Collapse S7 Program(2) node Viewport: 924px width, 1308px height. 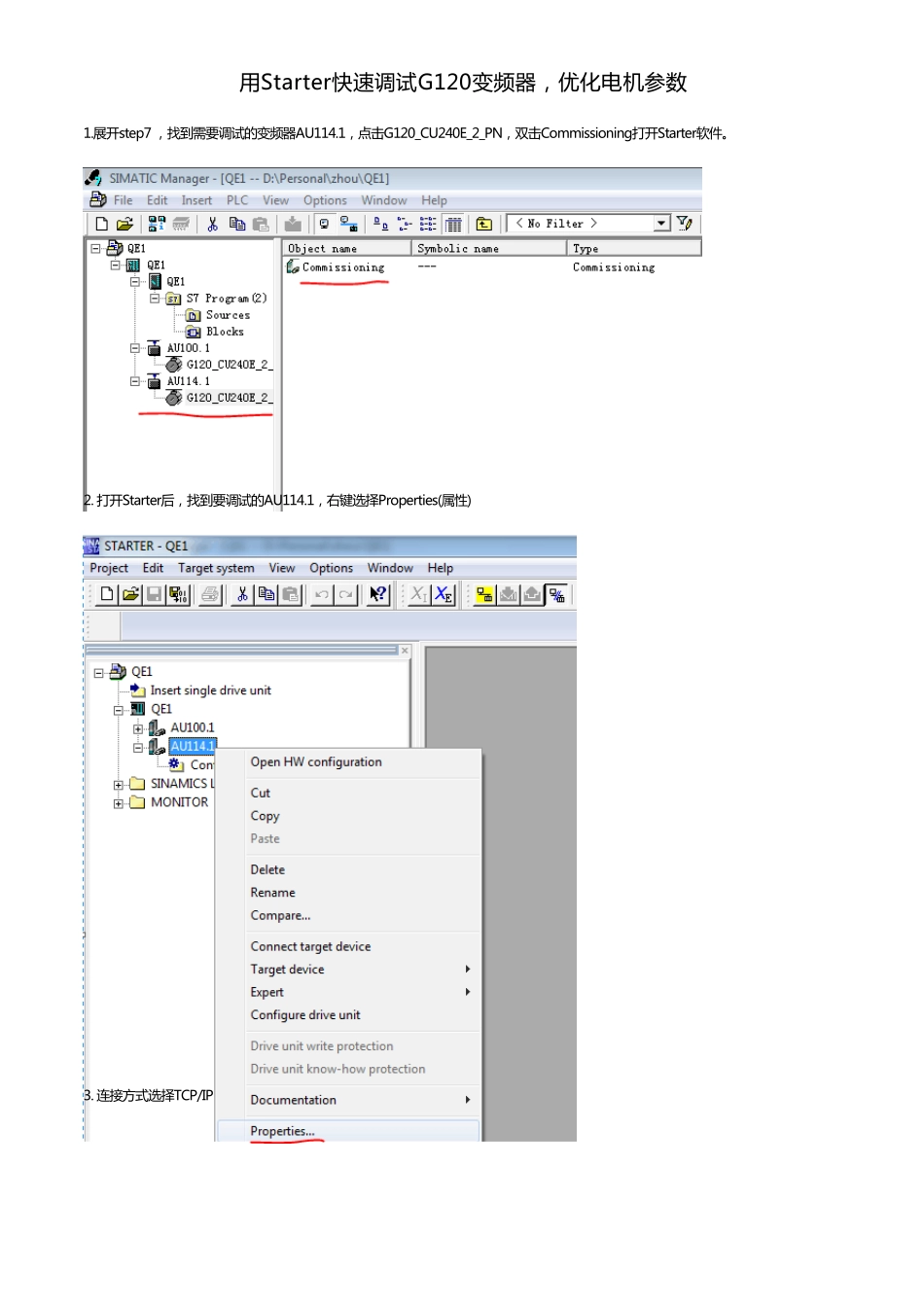pyautogui.click(x=155, y=299)
